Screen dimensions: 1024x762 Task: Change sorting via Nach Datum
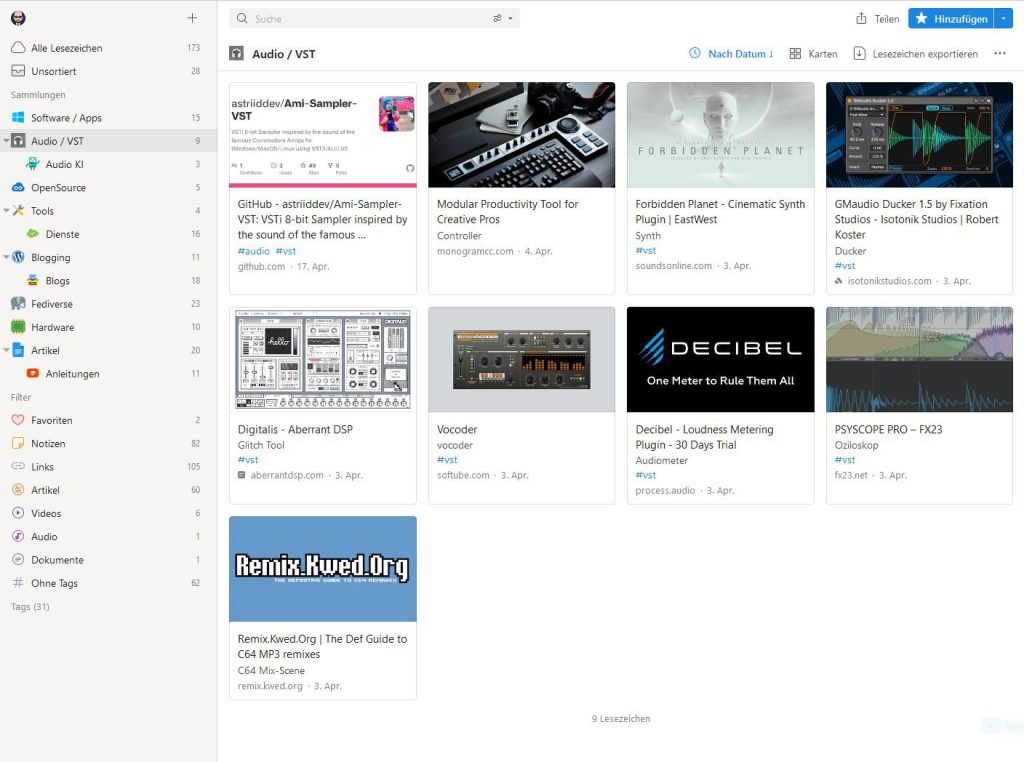[731, 54]
